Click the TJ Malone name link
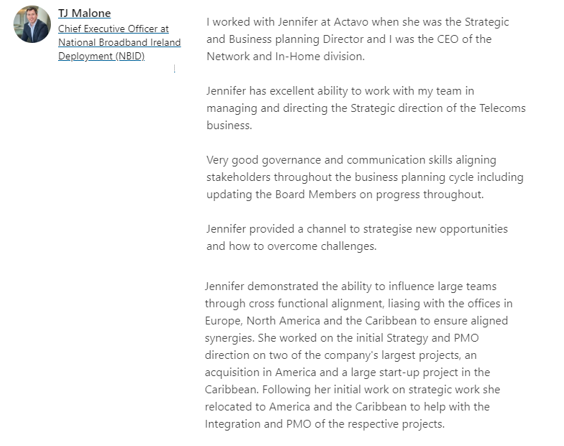The width and height of the screenshot is (564, 446). (x=85, y=13)
